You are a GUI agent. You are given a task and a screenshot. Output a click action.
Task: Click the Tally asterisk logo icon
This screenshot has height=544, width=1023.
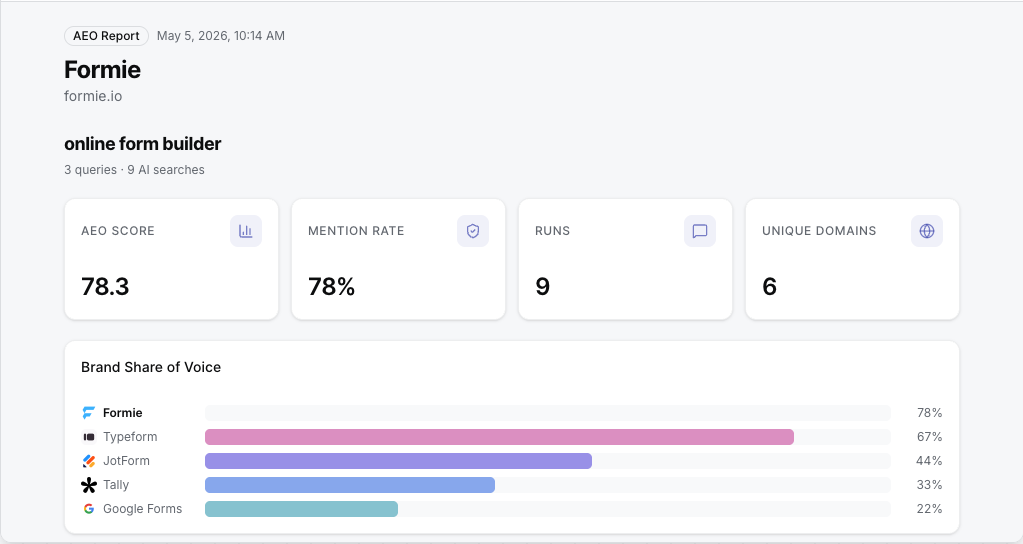tap(89, 485)
